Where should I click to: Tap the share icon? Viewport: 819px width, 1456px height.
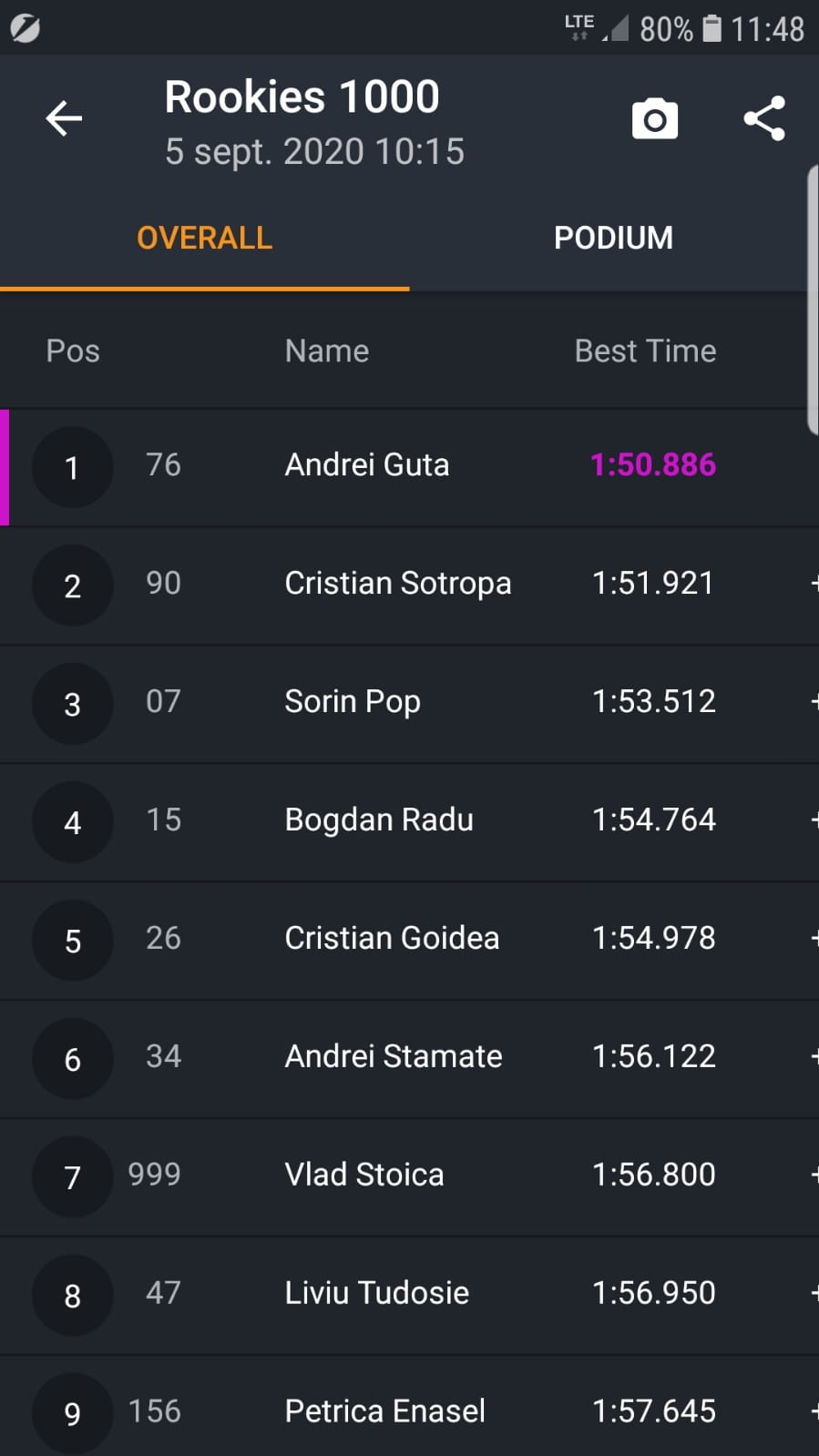pos(764,118)
